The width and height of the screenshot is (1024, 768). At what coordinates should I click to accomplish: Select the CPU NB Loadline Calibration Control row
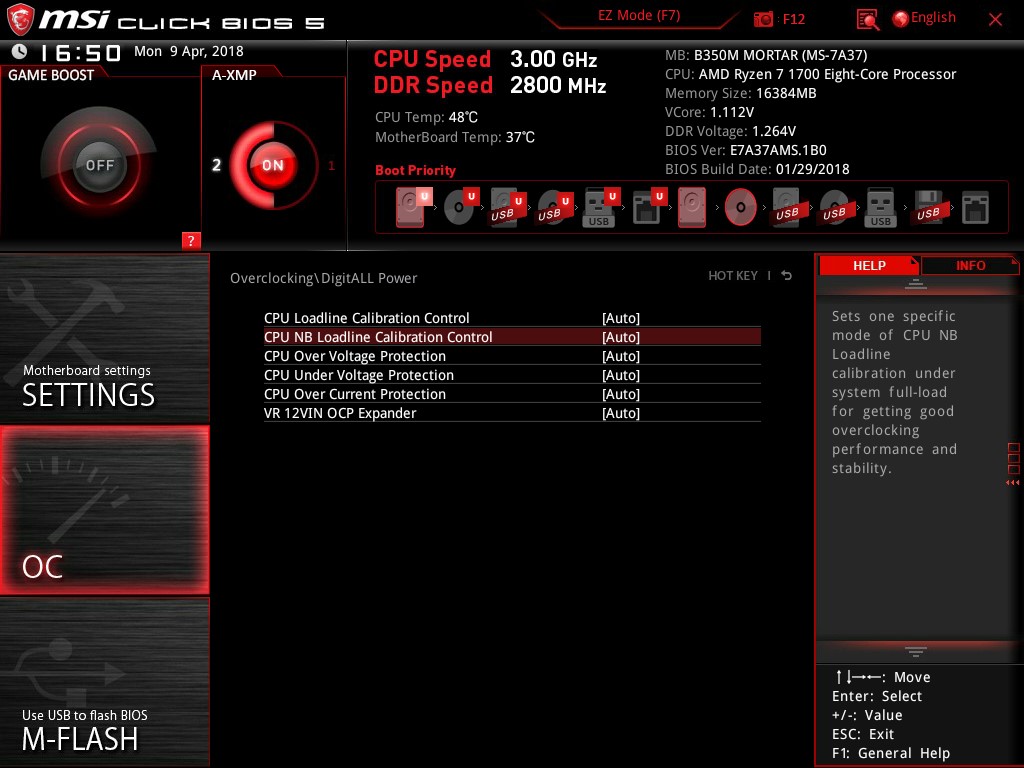(512, 337)
